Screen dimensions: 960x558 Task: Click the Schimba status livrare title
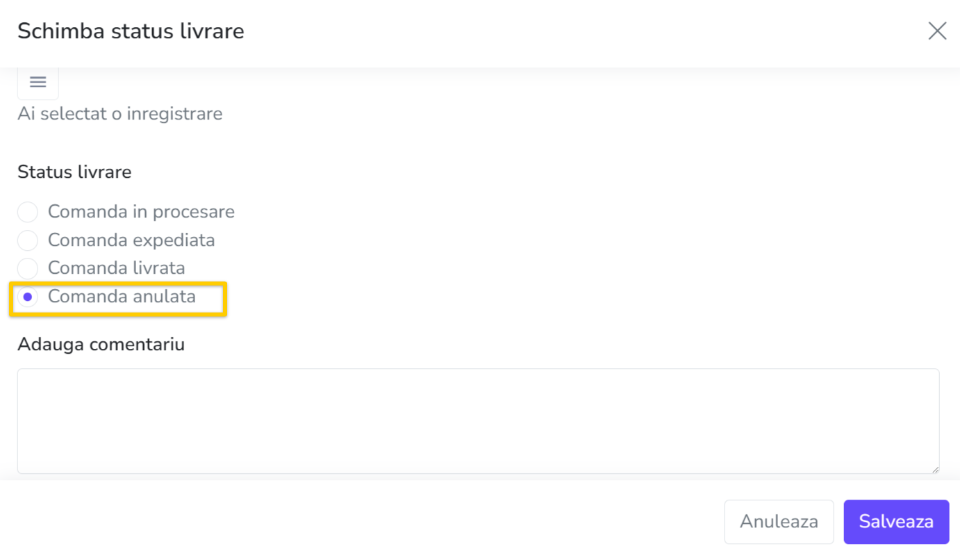tap(130, 31)
